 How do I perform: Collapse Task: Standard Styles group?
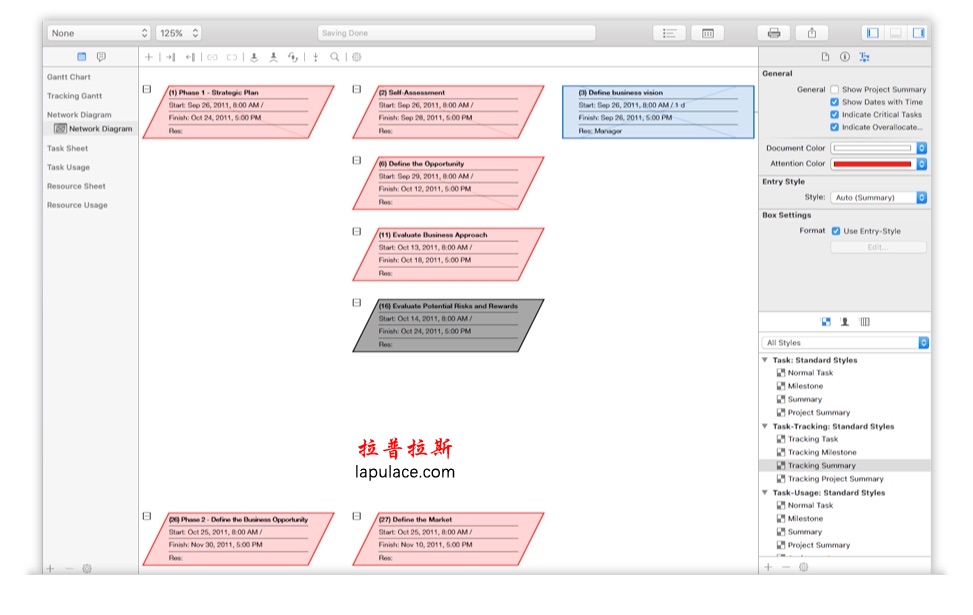point(765,360)
